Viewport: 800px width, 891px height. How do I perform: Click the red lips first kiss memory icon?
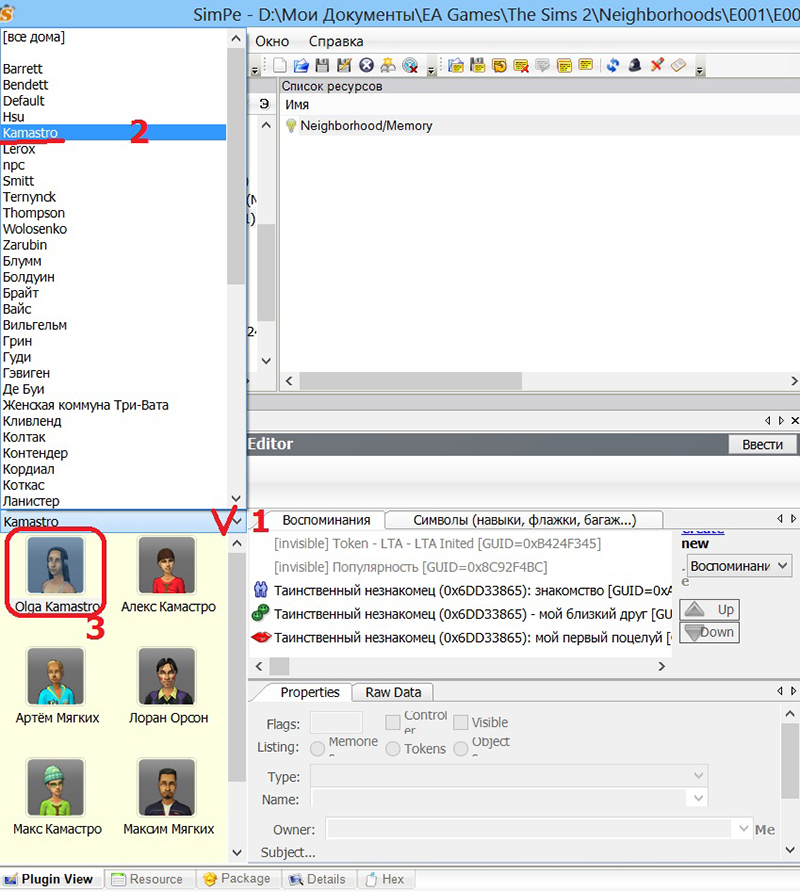261,638
